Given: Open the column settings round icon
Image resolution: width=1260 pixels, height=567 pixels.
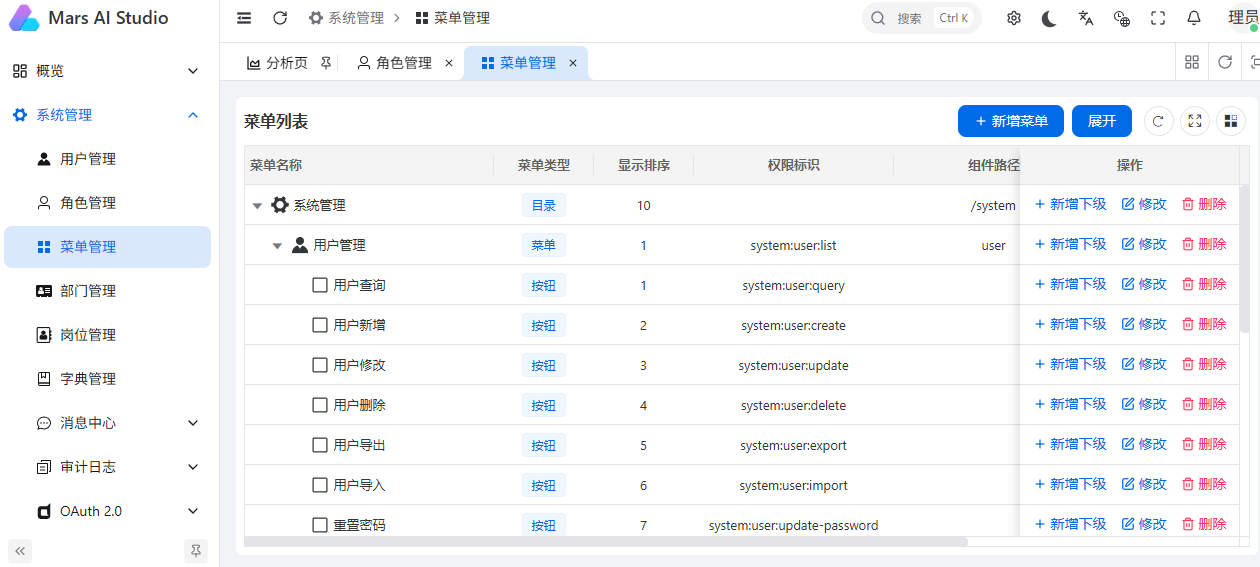Looking at the screenshot, I should [1230, 121].
